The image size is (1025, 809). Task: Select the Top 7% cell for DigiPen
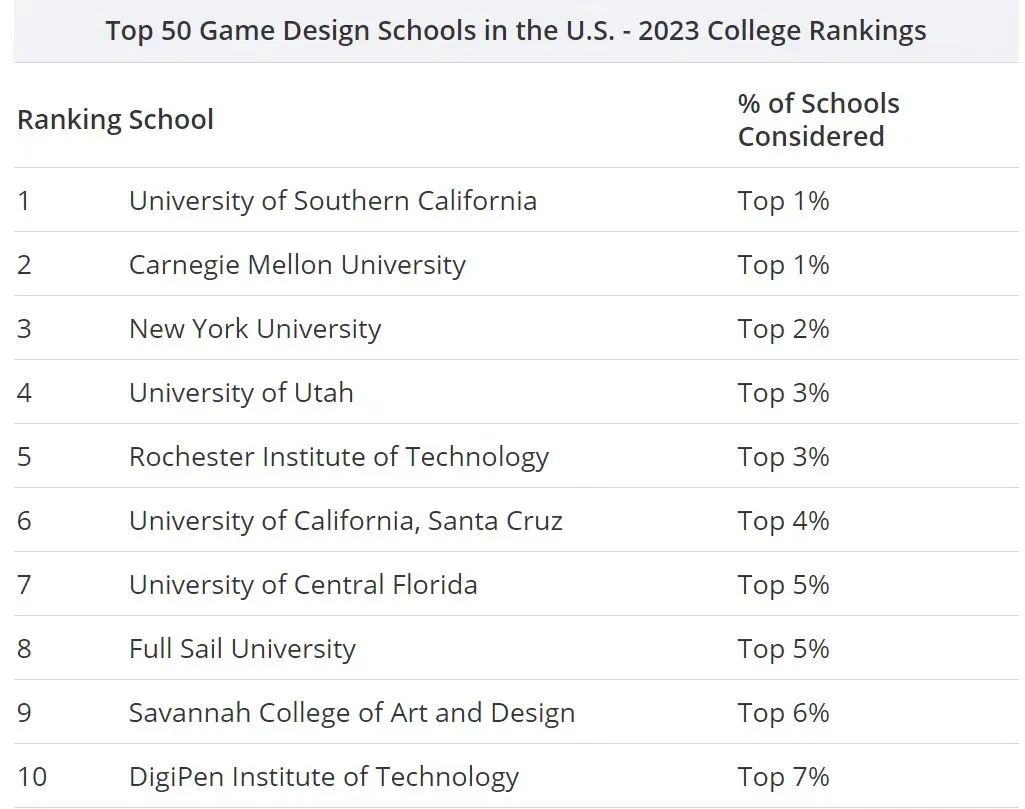pyautogui.click(x=783, y=777)
